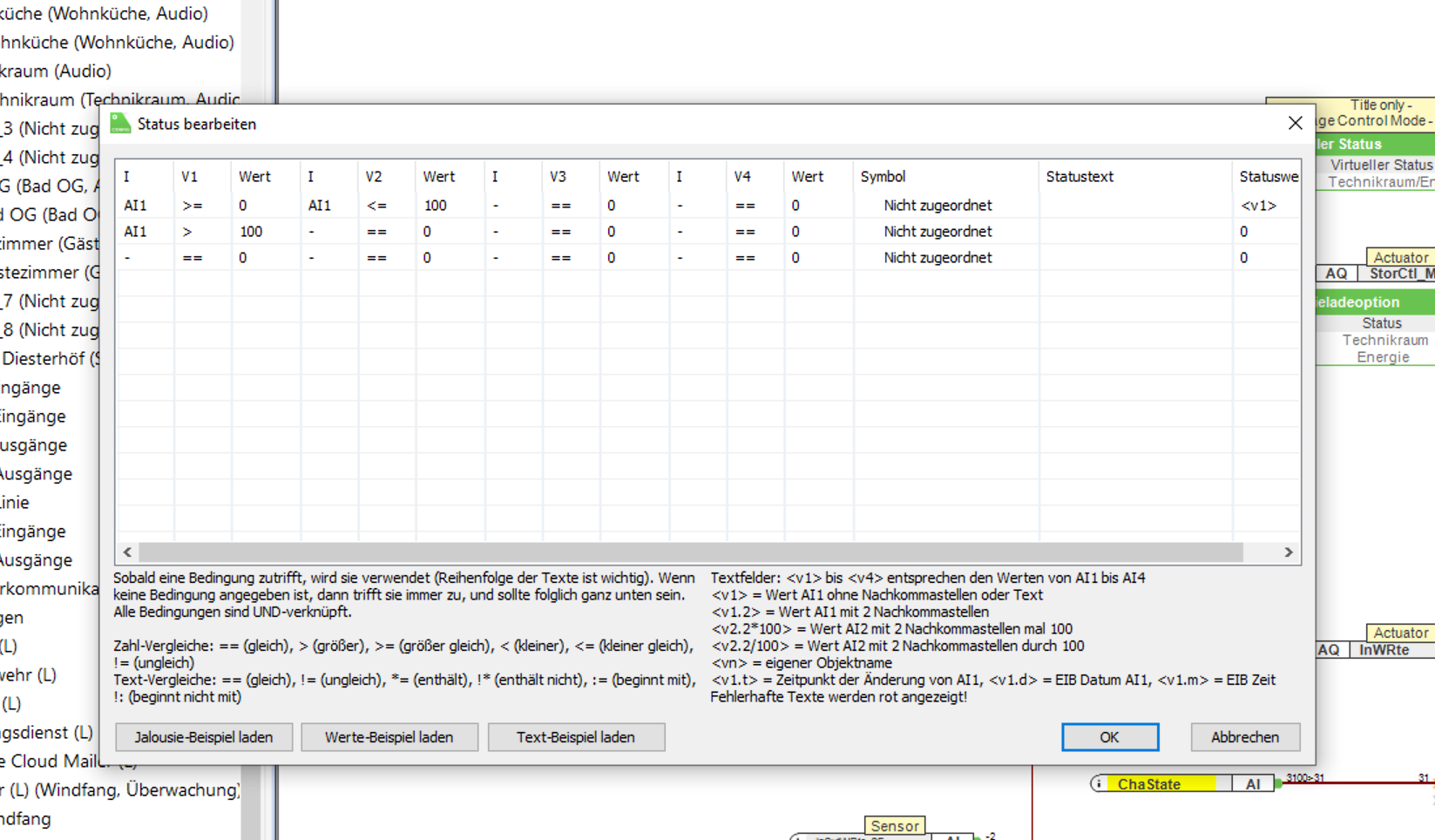This screenshot has height=840, width=1435.
Task: Click Nicht zugeordnet in the <v1> row
Action: point(937,206)
